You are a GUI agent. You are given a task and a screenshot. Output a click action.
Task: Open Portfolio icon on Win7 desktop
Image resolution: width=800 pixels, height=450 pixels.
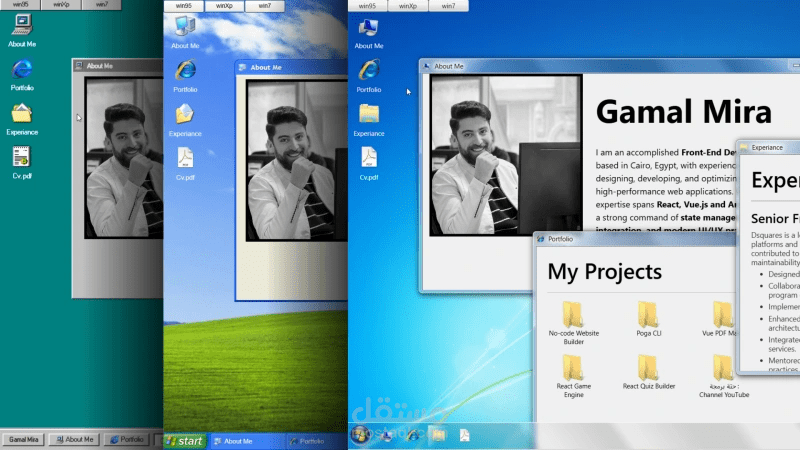[x=369, y=76]
